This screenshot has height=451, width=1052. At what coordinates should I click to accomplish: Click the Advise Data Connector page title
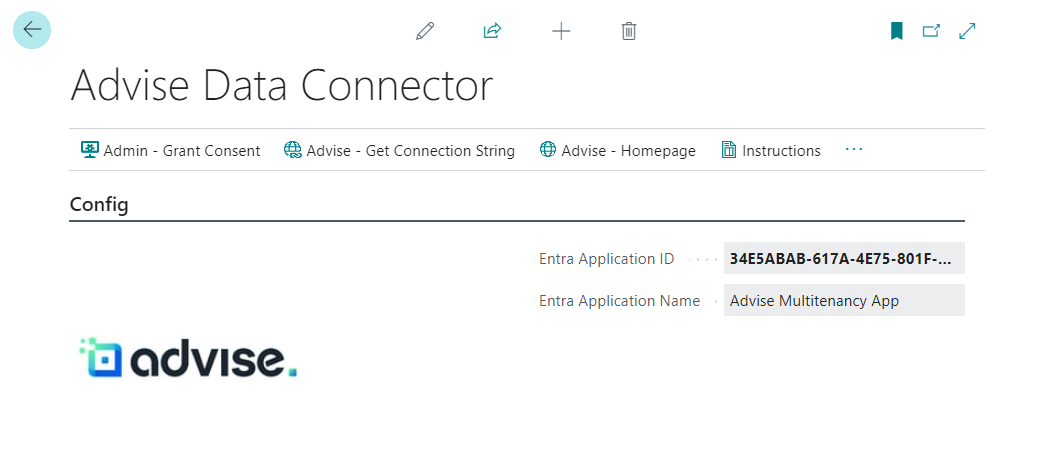pyautogui.click(x=281, y=86)
